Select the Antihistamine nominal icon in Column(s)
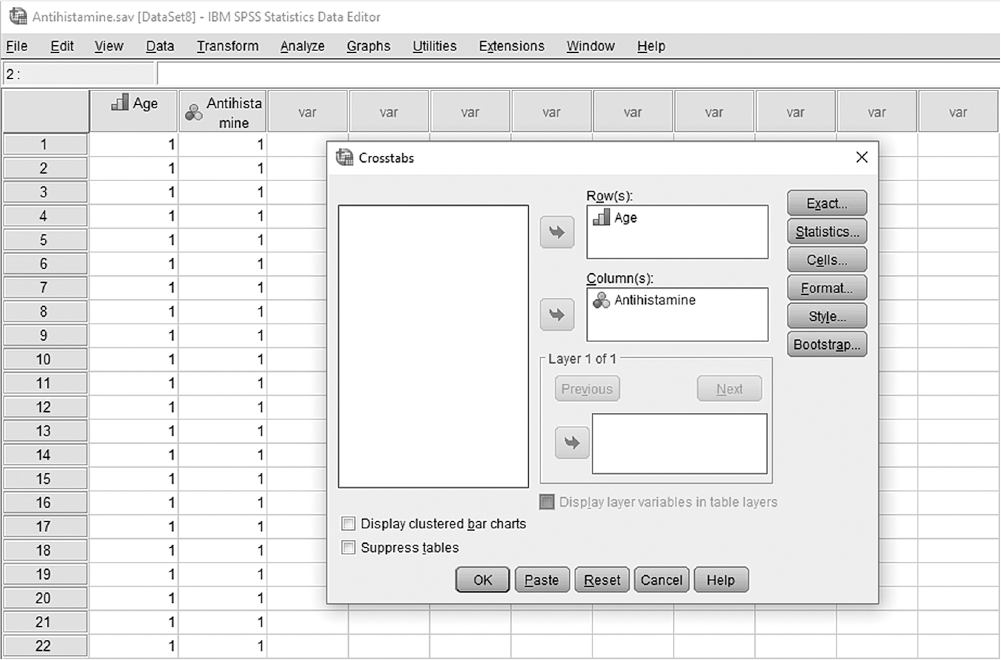Screen dimensions: 1001x660 601,300
